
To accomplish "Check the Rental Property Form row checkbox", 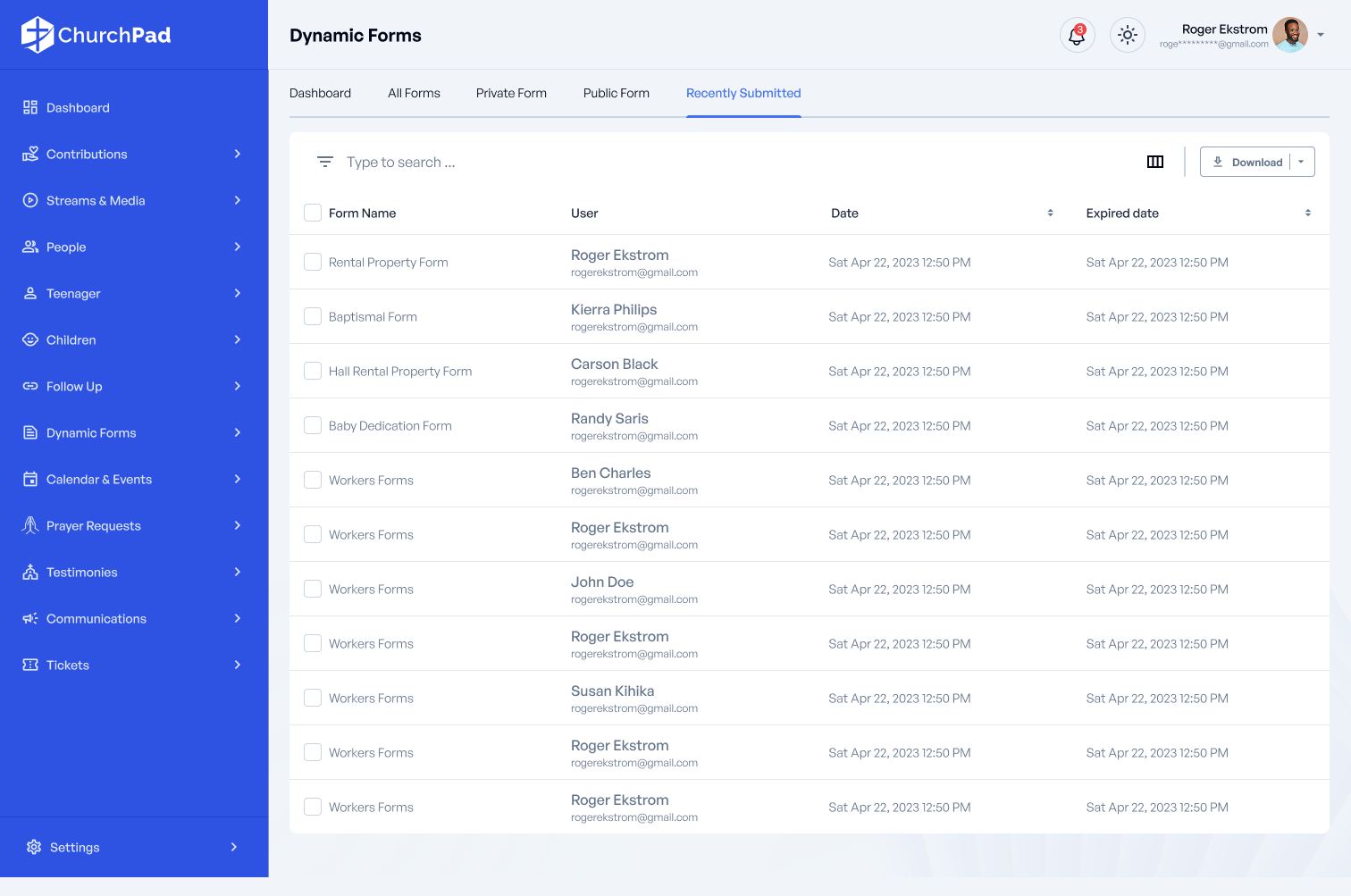I will pos(313,262).
